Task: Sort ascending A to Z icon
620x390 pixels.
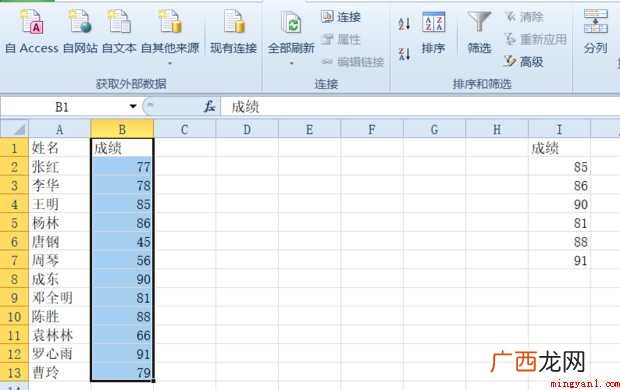Action: (404, 24)
